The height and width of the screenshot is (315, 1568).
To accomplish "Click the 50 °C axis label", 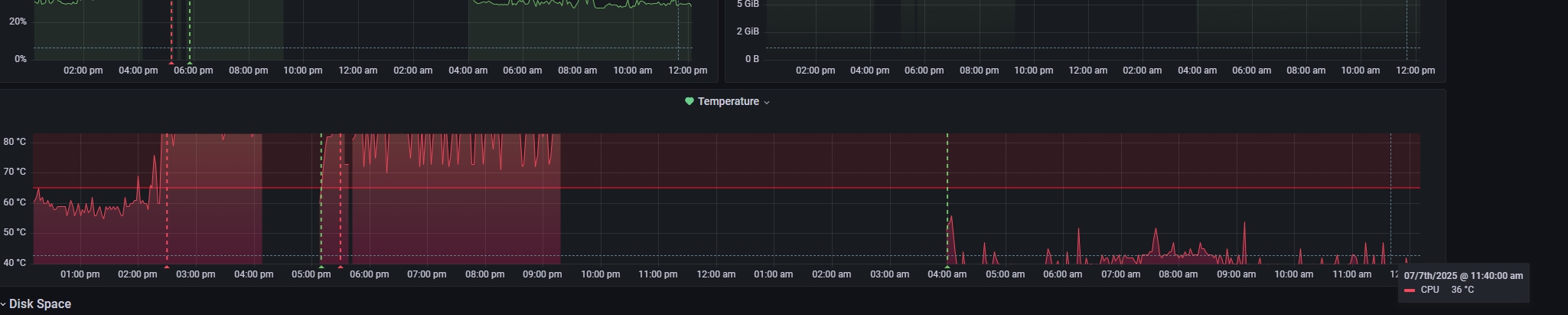I will pos(15,232).
